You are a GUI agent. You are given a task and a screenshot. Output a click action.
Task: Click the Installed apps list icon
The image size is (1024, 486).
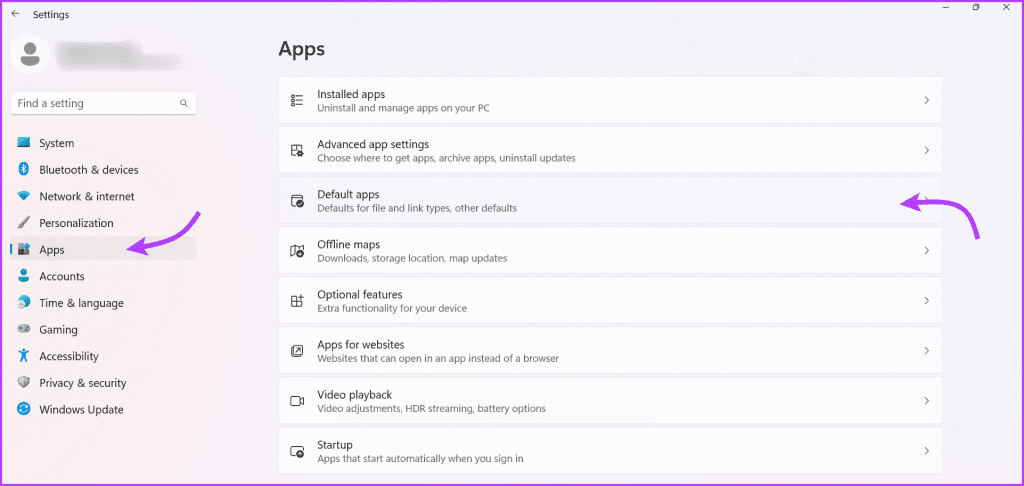(296, 100)
